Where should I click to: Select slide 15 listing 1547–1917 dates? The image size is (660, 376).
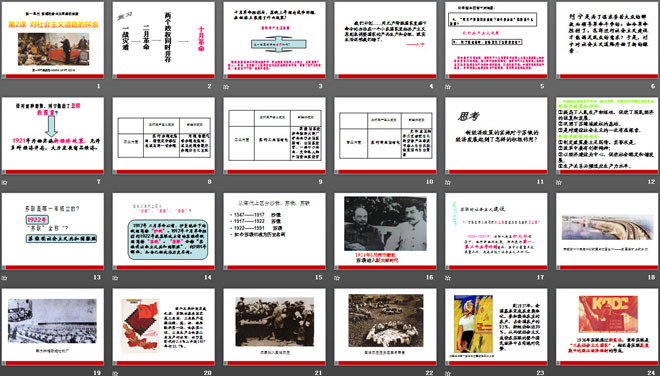coord(274,231)
